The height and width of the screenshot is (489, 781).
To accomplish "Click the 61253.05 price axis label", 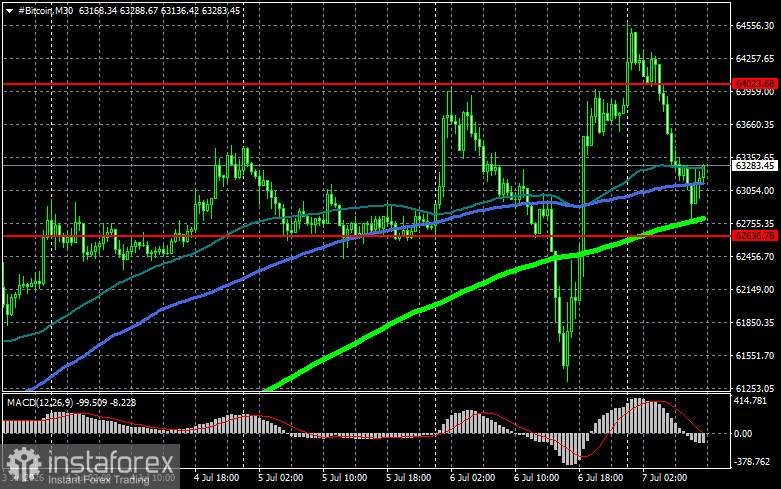I will [755, 388].
